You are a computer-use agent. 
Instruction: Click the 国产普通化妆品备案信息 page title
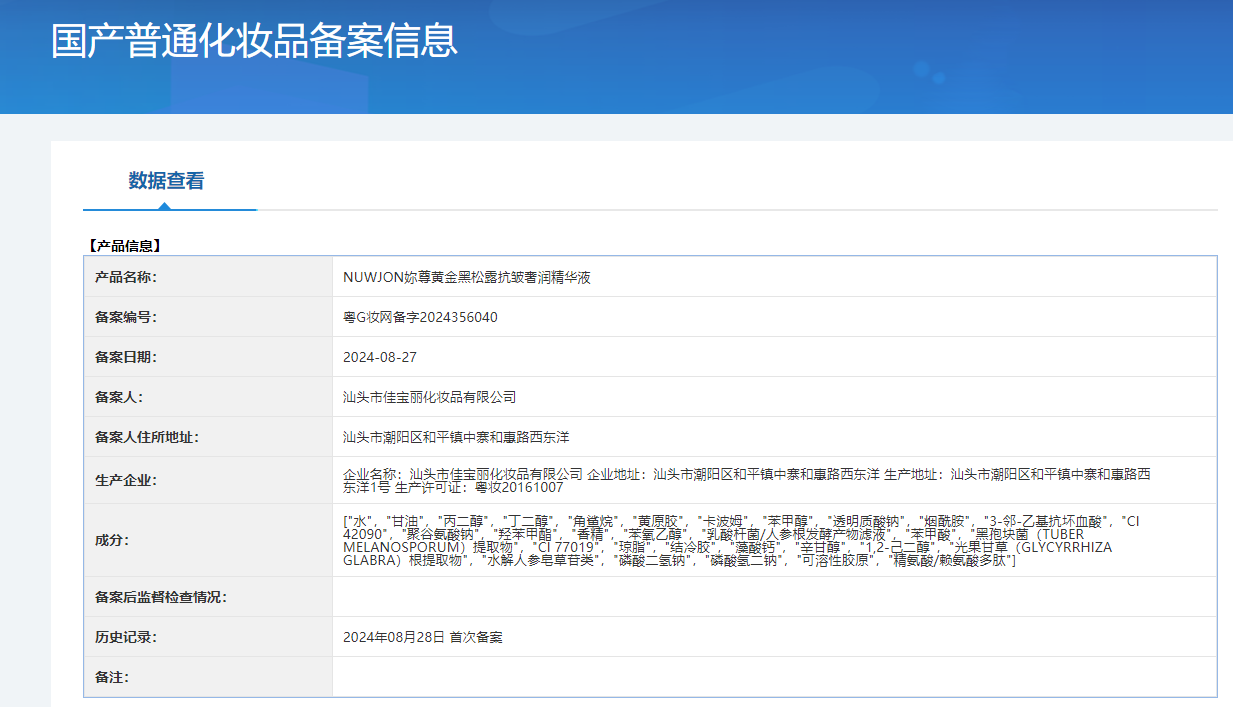(254, 41)
